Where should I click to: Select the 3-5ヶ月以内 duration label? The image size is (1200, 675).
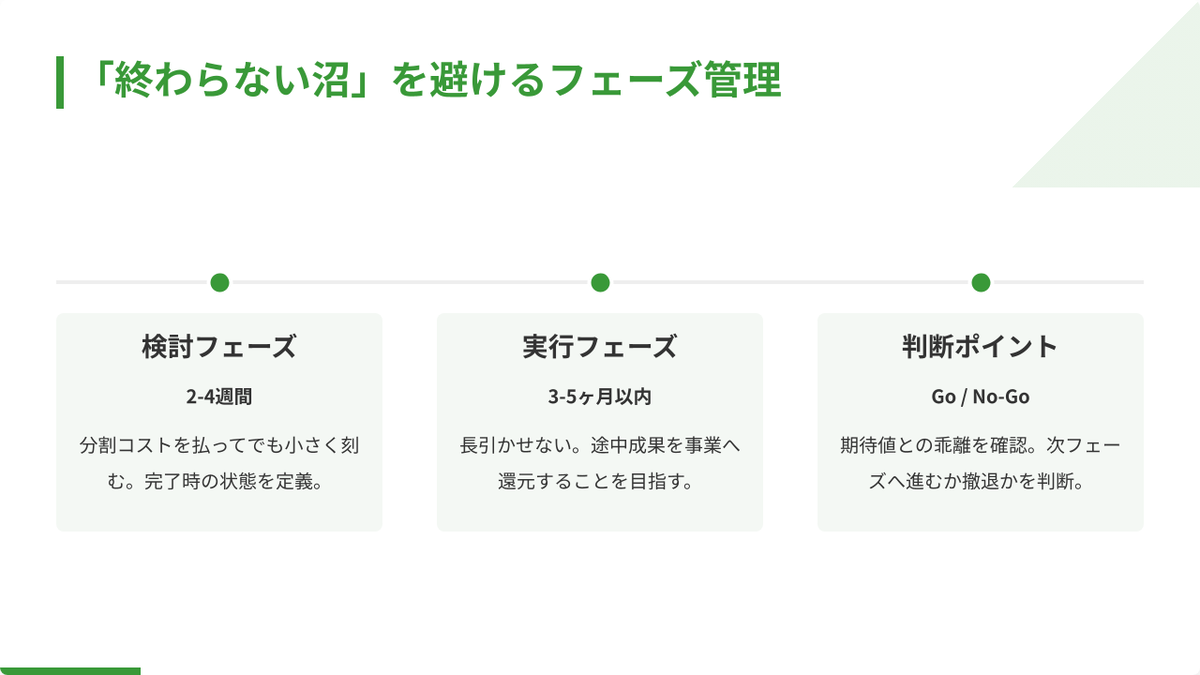pos(600,397)
